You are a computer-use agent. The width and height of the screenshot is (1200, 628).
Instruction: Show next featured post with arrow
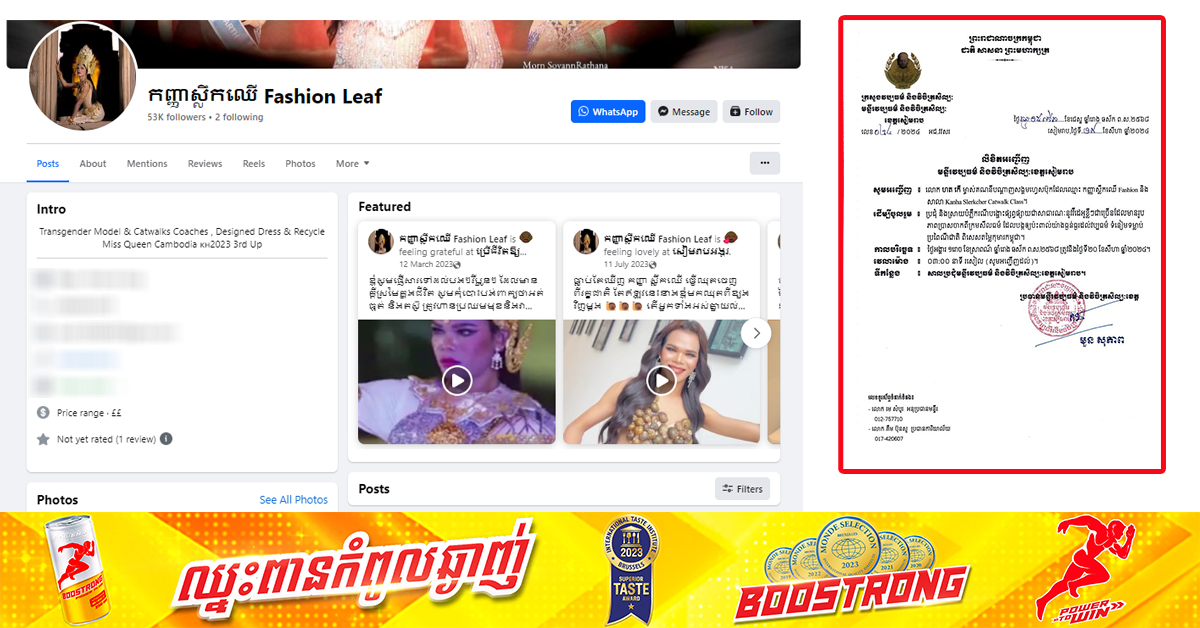pos(757,333)
